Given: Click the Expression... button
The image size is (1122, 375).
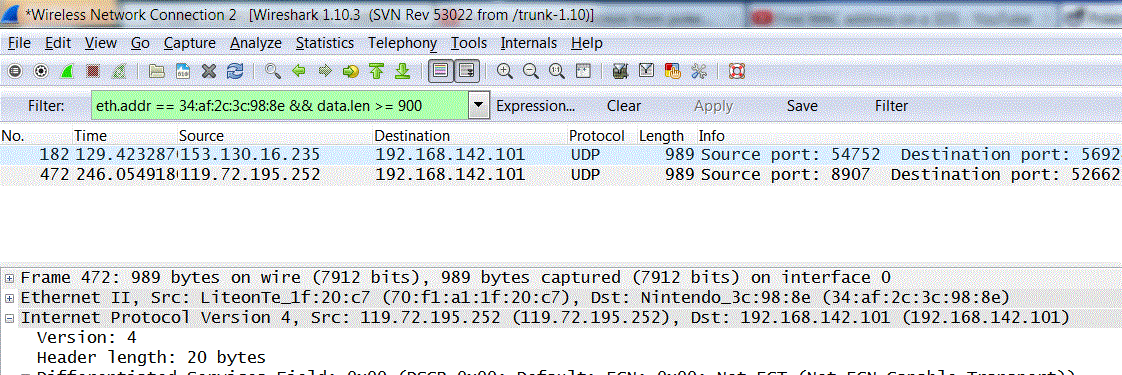Looking at the screenshot, I should coord(536,106).
